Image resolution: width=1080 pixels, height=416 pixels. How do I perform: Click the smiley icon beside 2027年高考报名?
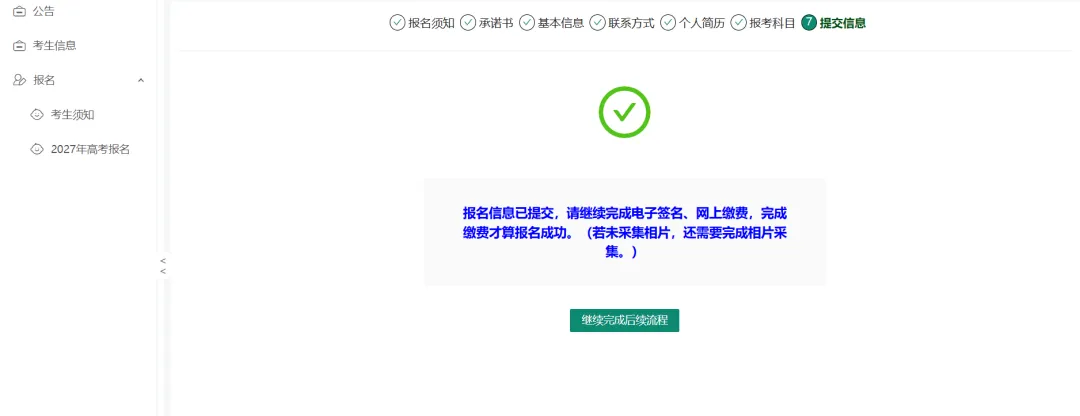point(37,149)
